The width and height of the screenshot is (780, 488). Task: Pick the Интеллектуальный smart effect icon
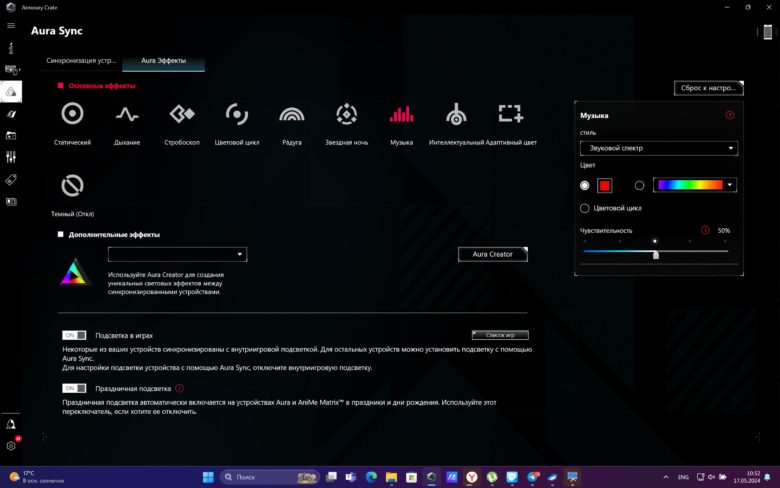click(x=456, y=114)
